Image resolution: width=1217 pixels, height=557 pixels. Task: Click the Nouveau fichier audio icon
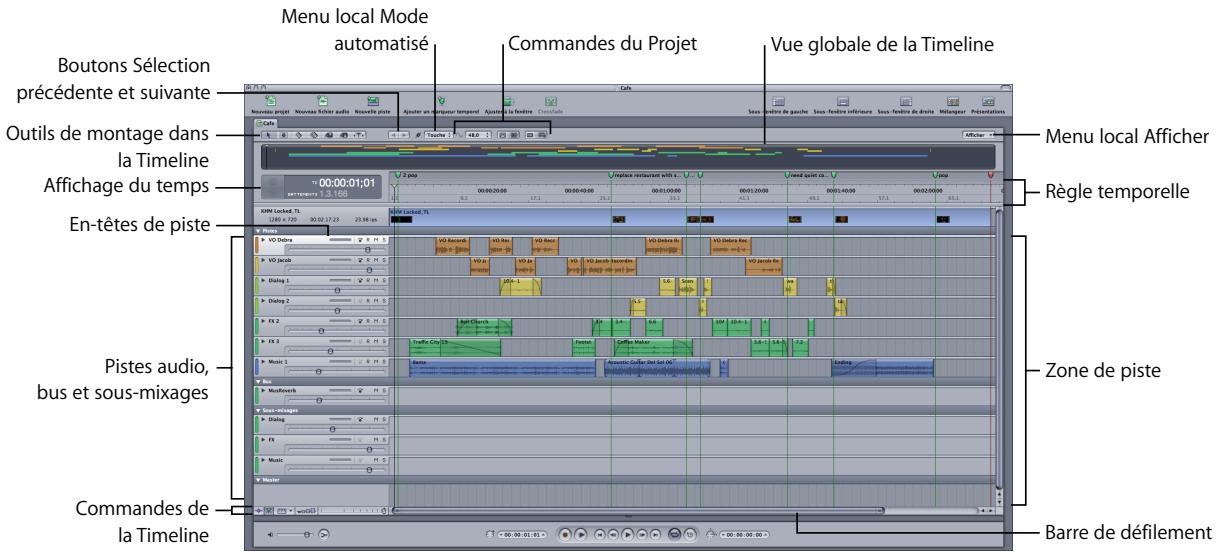323,101
